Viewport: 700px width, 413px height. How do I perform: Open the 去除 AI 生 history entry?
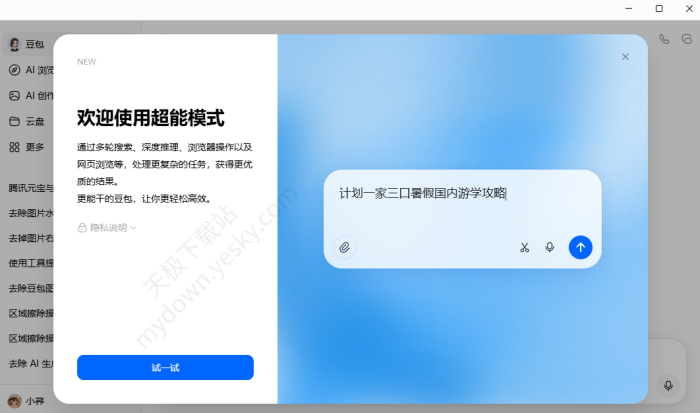31,364
